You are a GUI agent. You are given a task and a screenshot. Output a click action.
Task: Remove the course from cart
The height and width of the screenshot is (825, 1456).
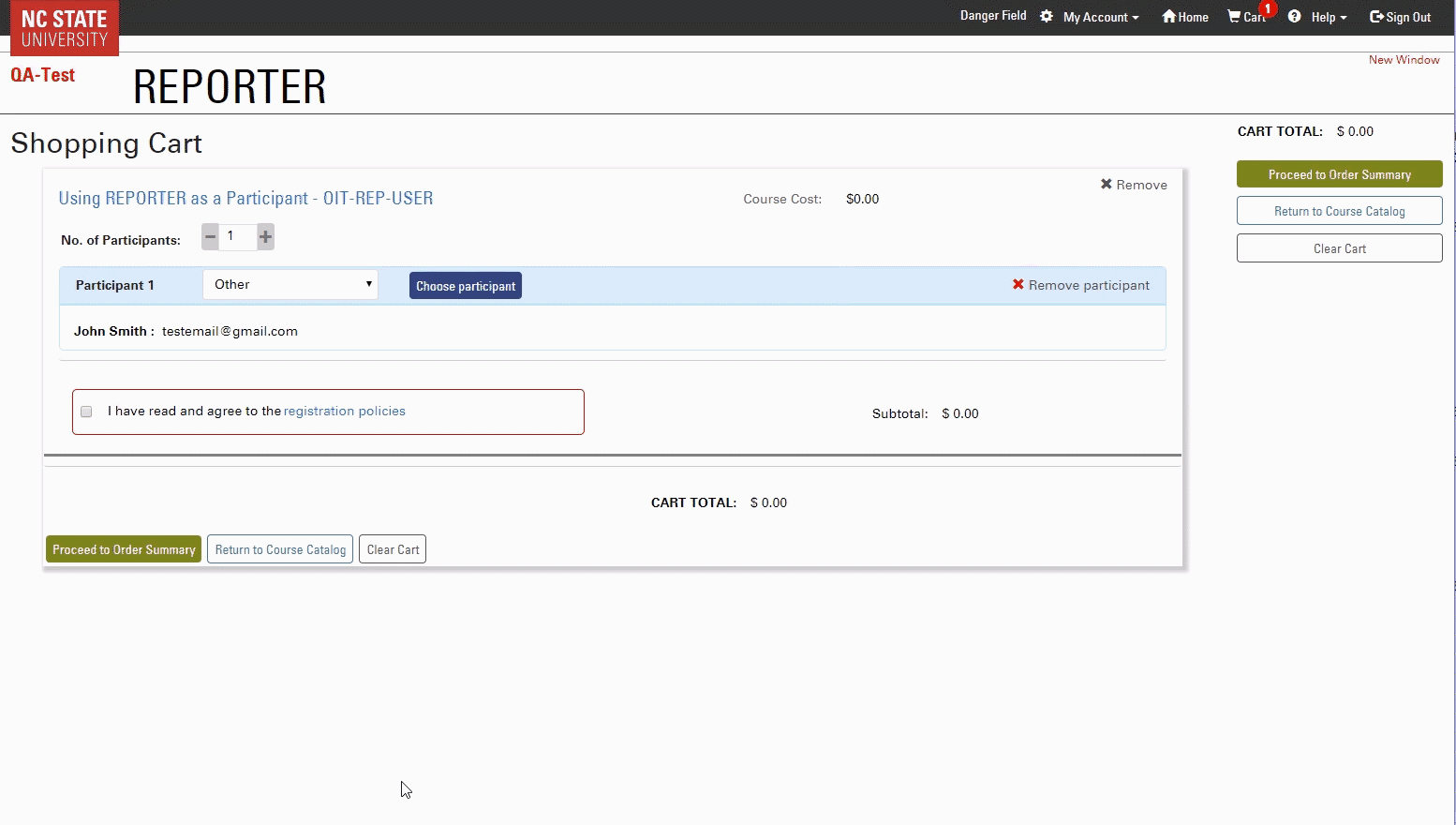click(1134, 185)
